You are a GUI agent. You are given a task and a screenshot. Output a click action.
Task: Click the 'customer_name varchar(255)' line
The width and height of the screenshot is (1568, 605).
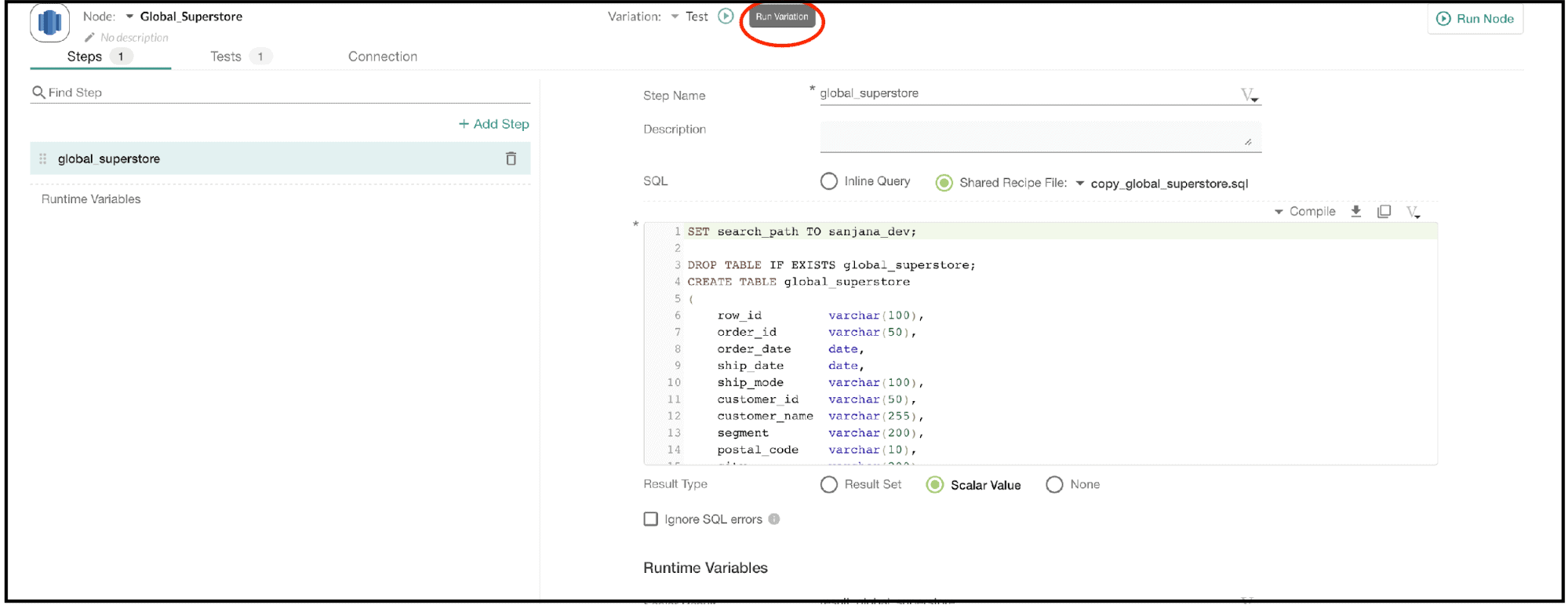820,416
